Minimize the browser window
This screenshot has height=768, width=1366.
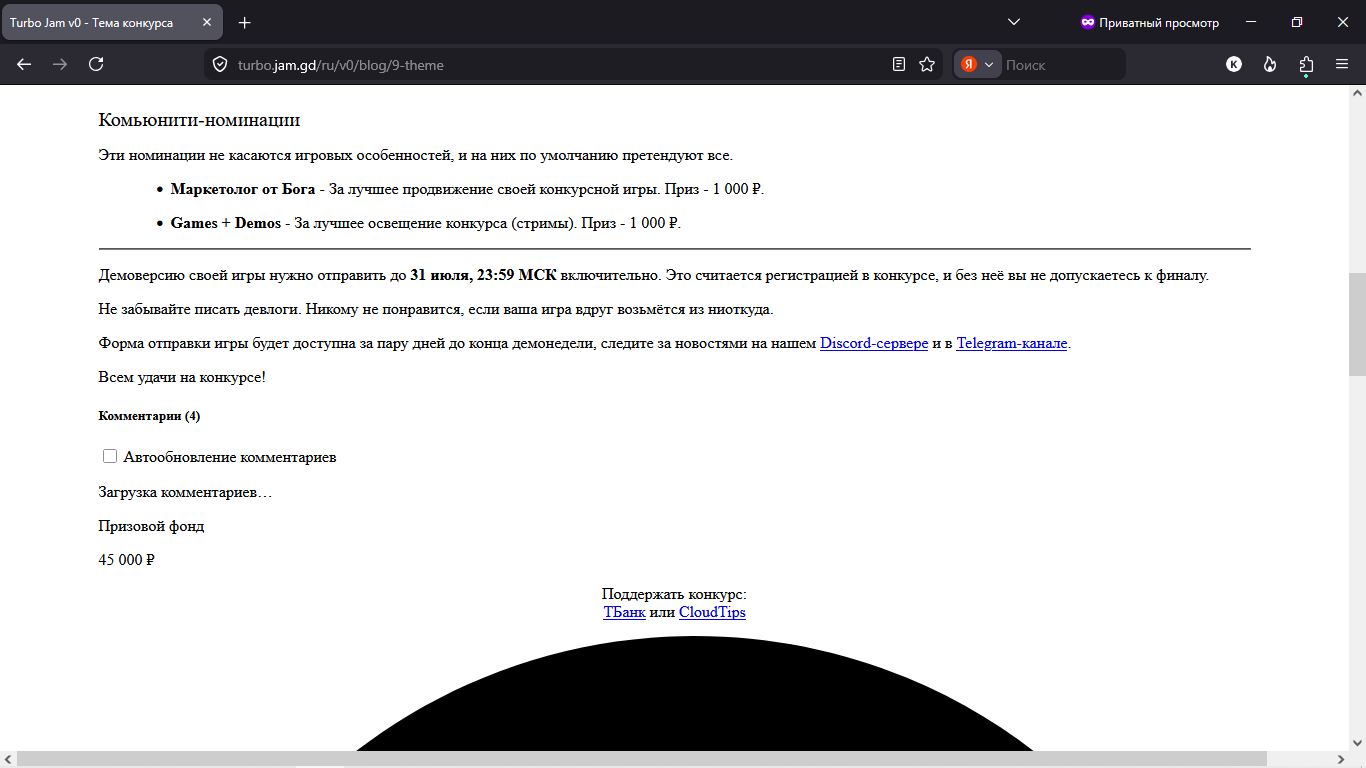coord(1251,22)
